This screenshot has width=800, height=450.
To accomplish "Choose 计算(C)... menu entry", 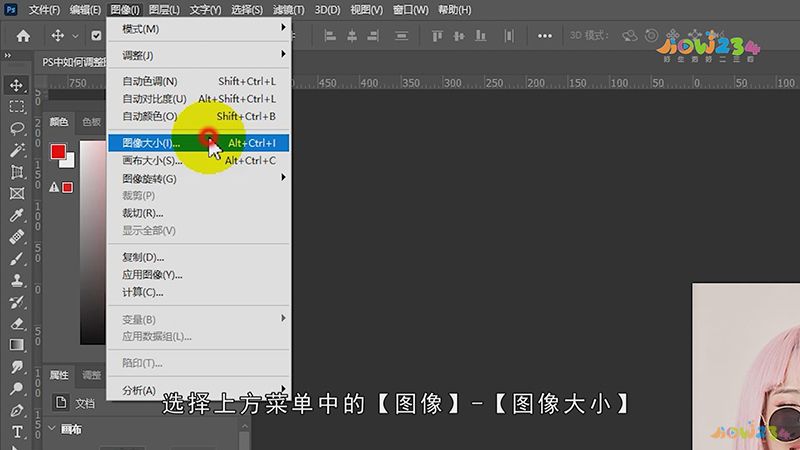I will pos(198,292).
